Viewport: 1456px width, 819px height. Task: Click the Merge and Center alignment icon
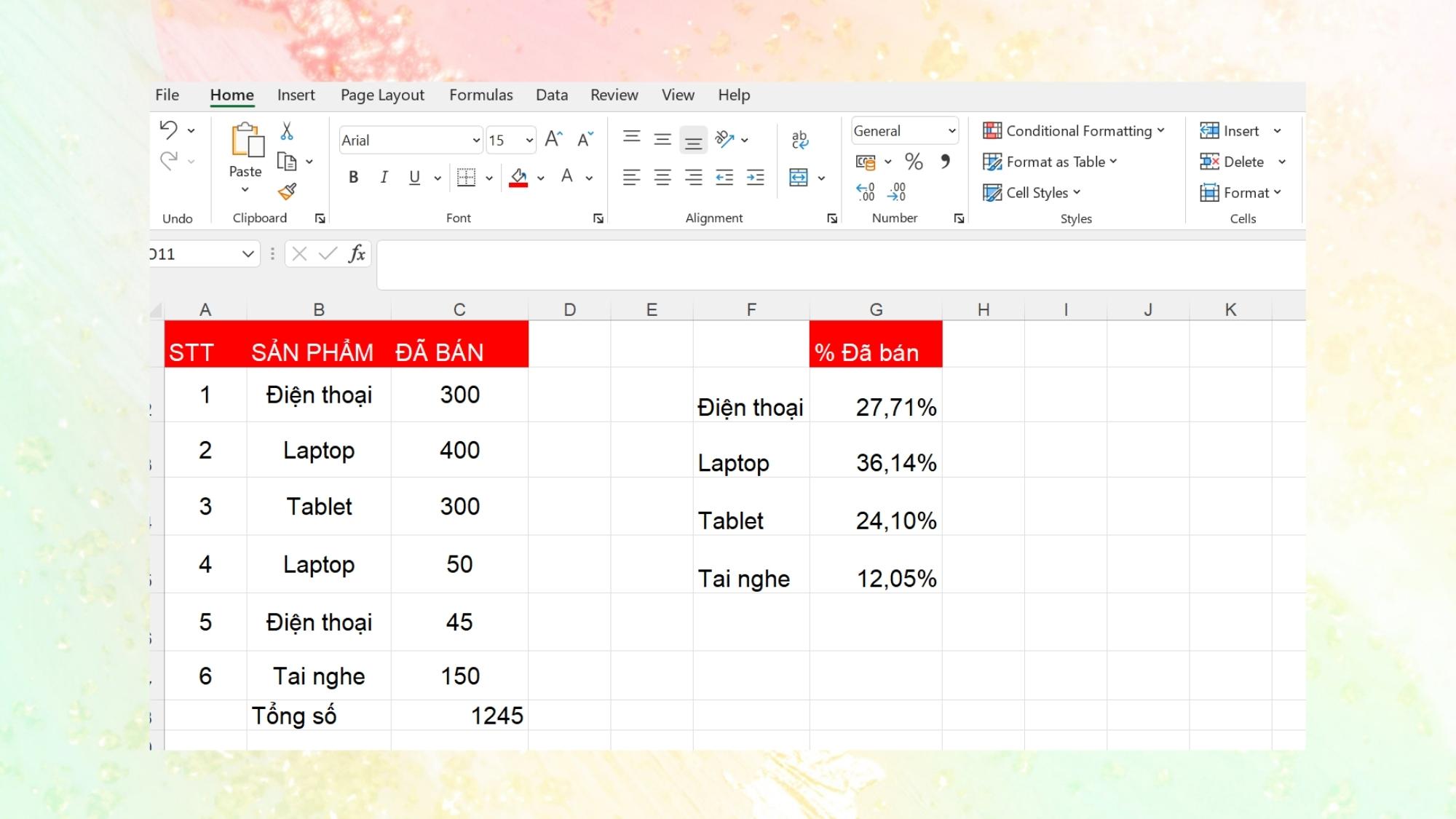(799, 177)
